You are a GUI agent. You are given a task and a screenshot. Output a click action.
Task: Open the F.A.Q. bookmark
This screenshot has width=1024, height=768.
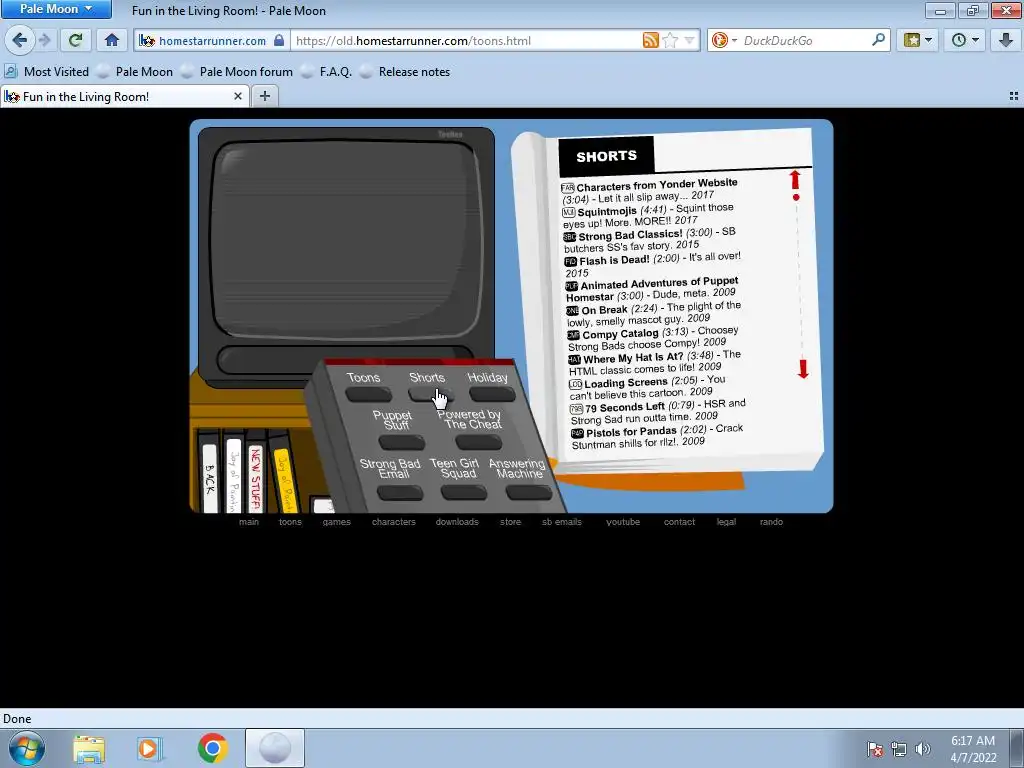(327, 72)
